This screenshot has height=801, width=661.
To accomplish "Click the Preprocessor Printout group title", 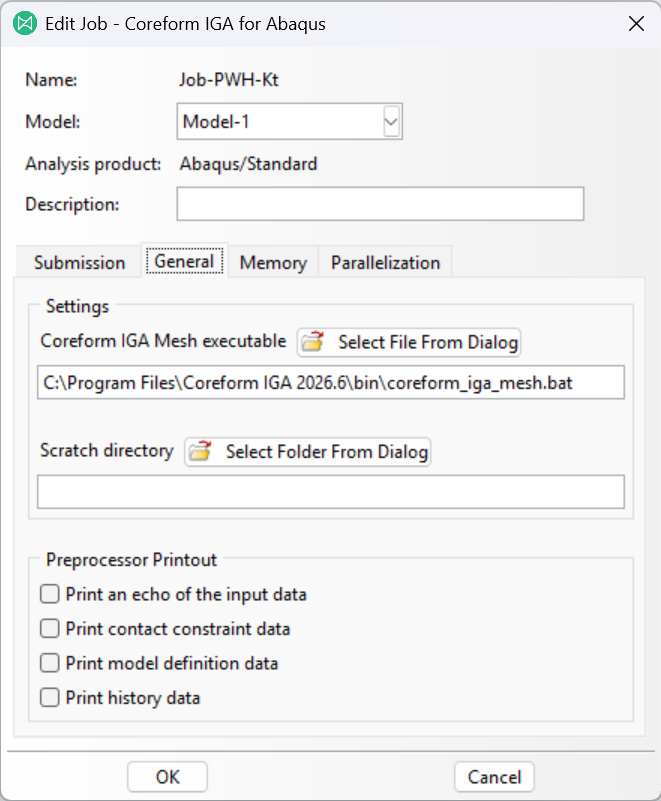I will tap(131, 560).
